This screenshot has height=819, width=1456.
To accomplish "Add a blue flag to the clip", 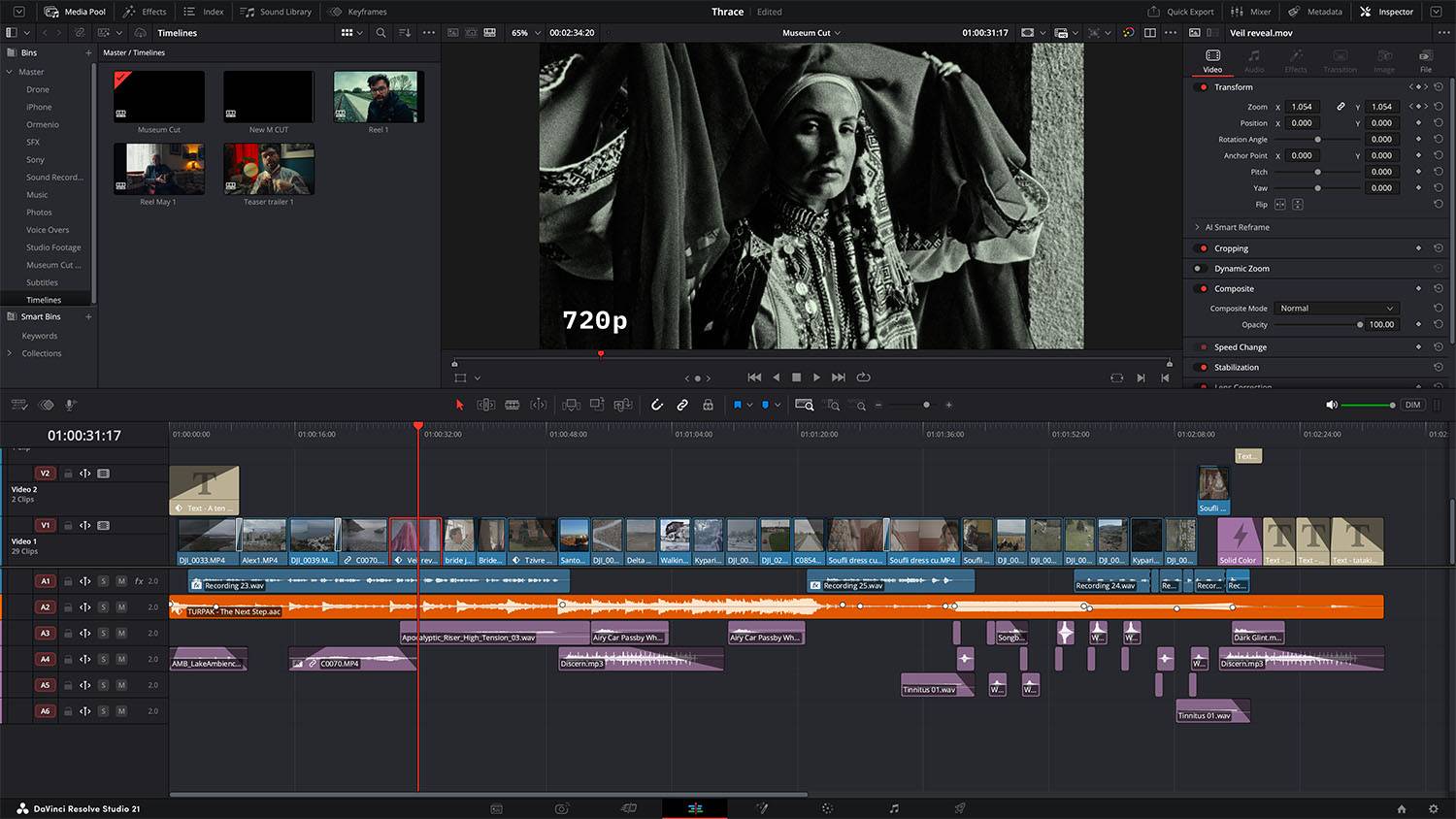I will click(738, 405).
